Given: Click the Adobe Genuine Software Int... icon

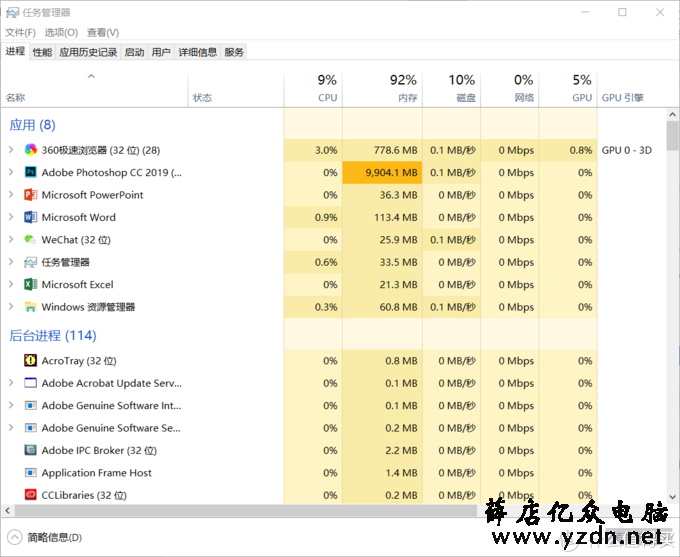Looking at the screenshot, I should [x=30, y=406].
